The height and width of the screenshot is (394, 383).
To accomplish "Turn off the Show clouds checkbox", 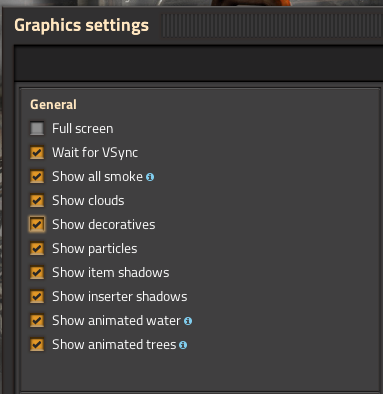I will point(37,201).
